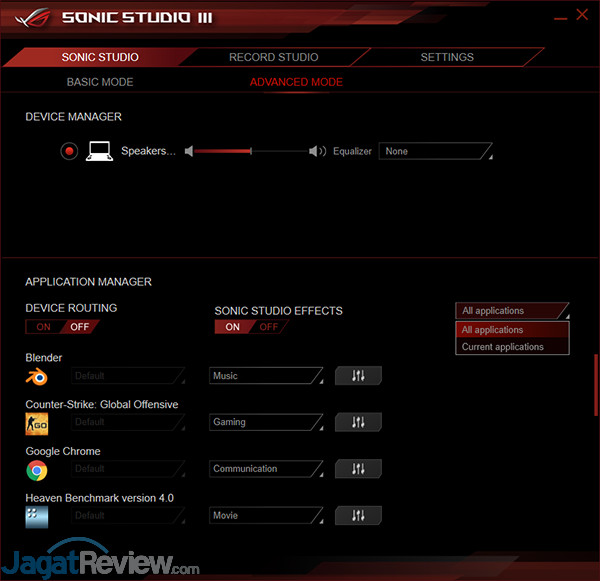Viewport: 600px width, 581px height.
Task: Set Sonic Studio Effects to OFF
Action: pos(269,327)
